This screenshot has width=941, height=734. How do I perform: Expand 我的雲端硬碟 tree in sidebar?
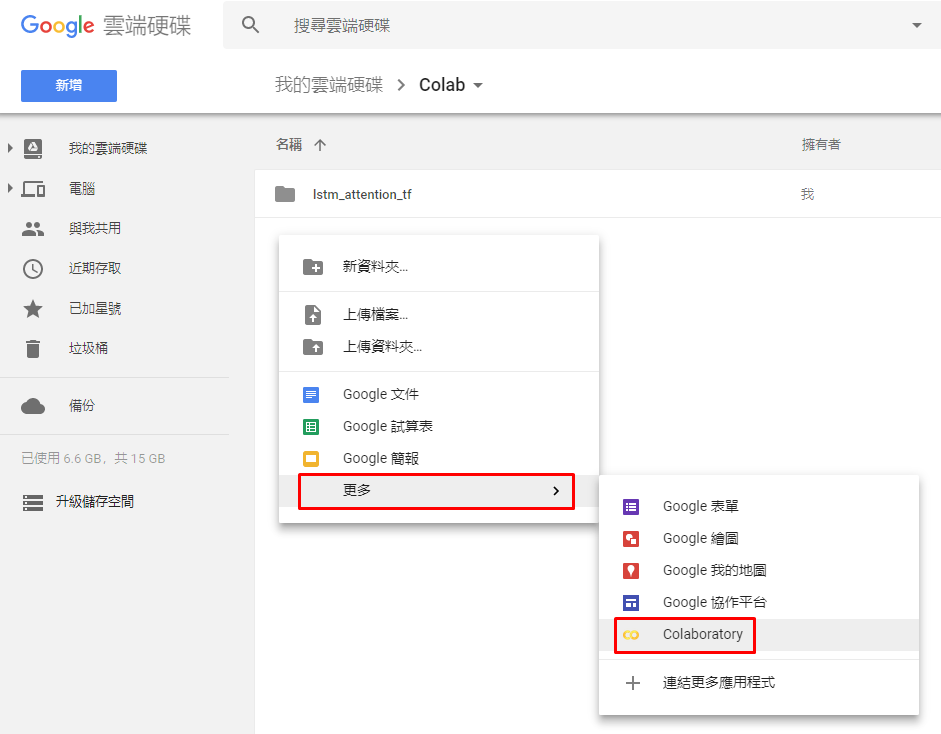click(10, 148)
